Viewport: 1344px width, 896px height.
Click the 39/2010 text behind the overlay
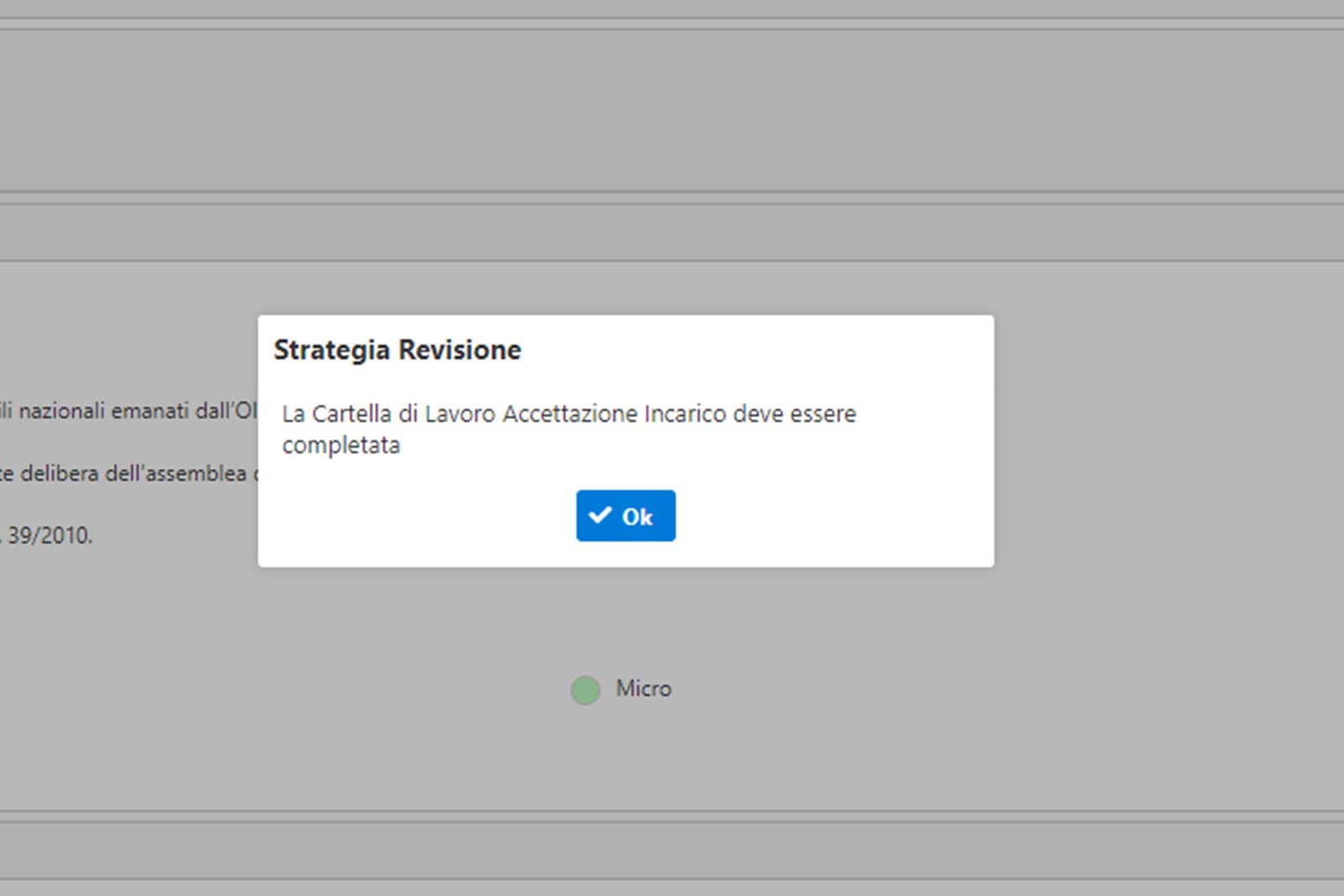50,536
